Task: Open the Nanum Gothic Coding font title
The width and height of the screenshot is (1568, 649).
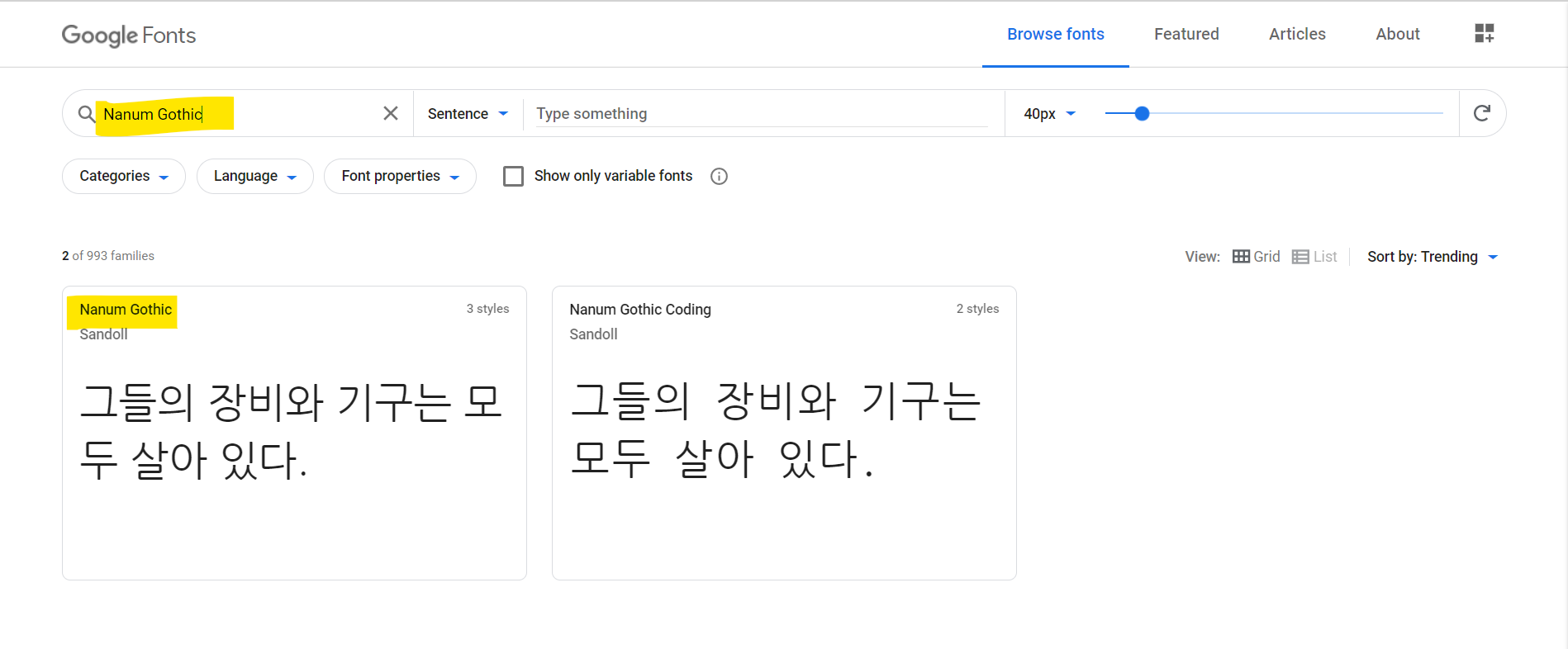Action: [640, 310]
